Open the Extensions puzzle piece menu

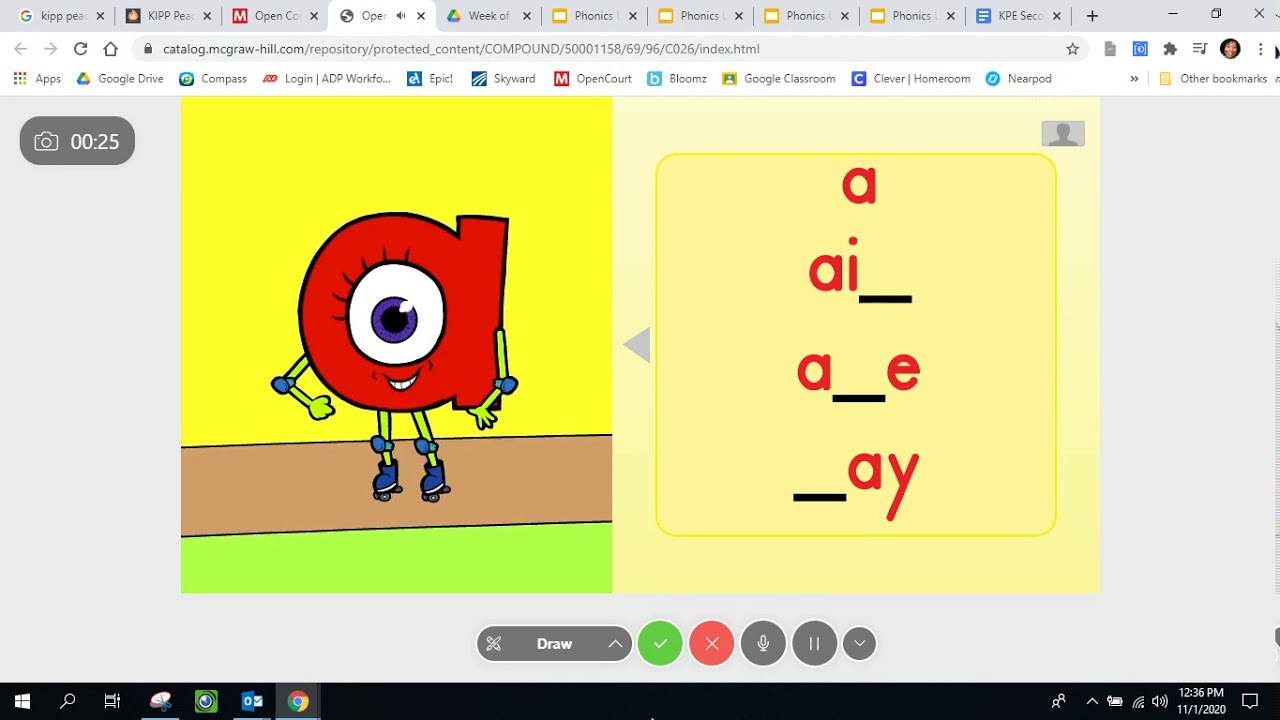1170,49
